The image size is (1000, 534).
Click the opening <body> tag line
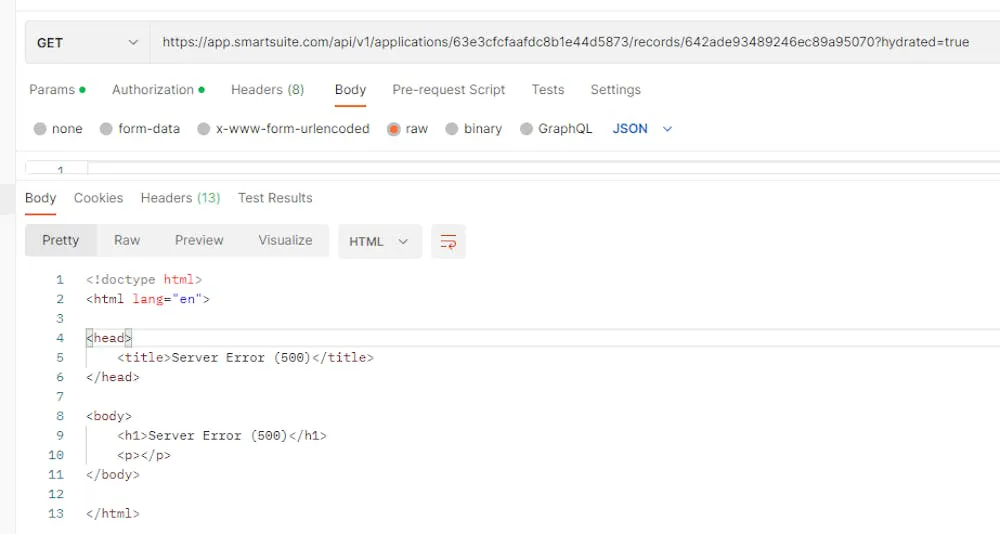click(x=109, y=416)
